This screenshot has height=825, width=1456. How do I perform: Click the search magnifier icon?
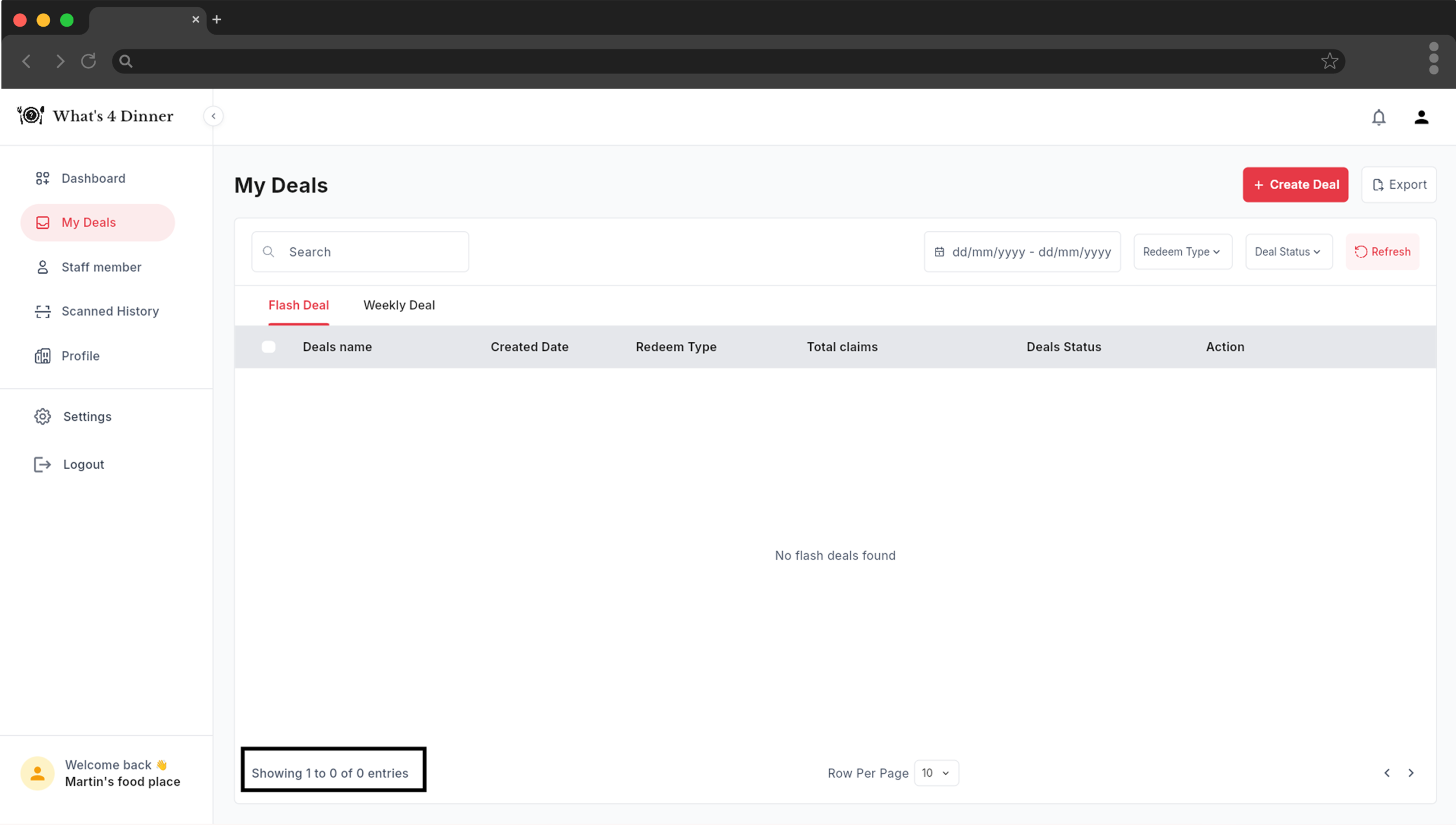pos(268,251)
